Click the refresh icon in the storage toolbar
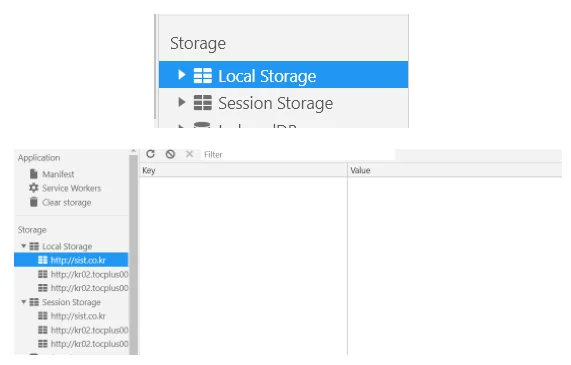 (x=150, y=154)
